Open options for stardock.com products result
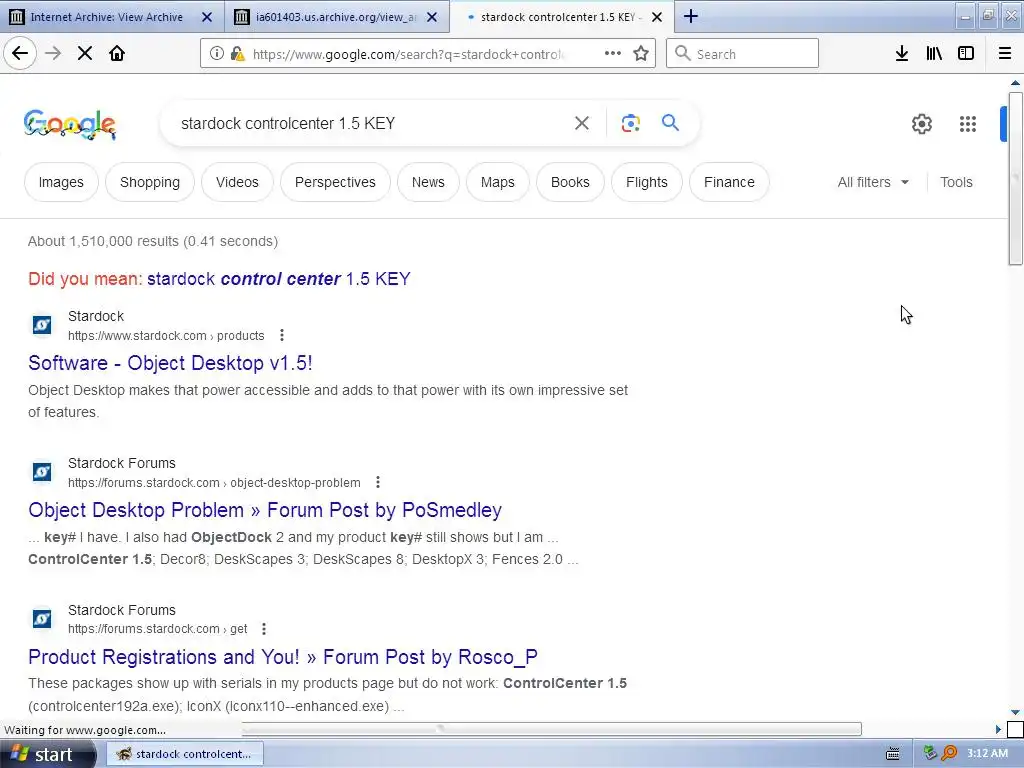Screen dimensions: 1024x768 click(281, 335)
